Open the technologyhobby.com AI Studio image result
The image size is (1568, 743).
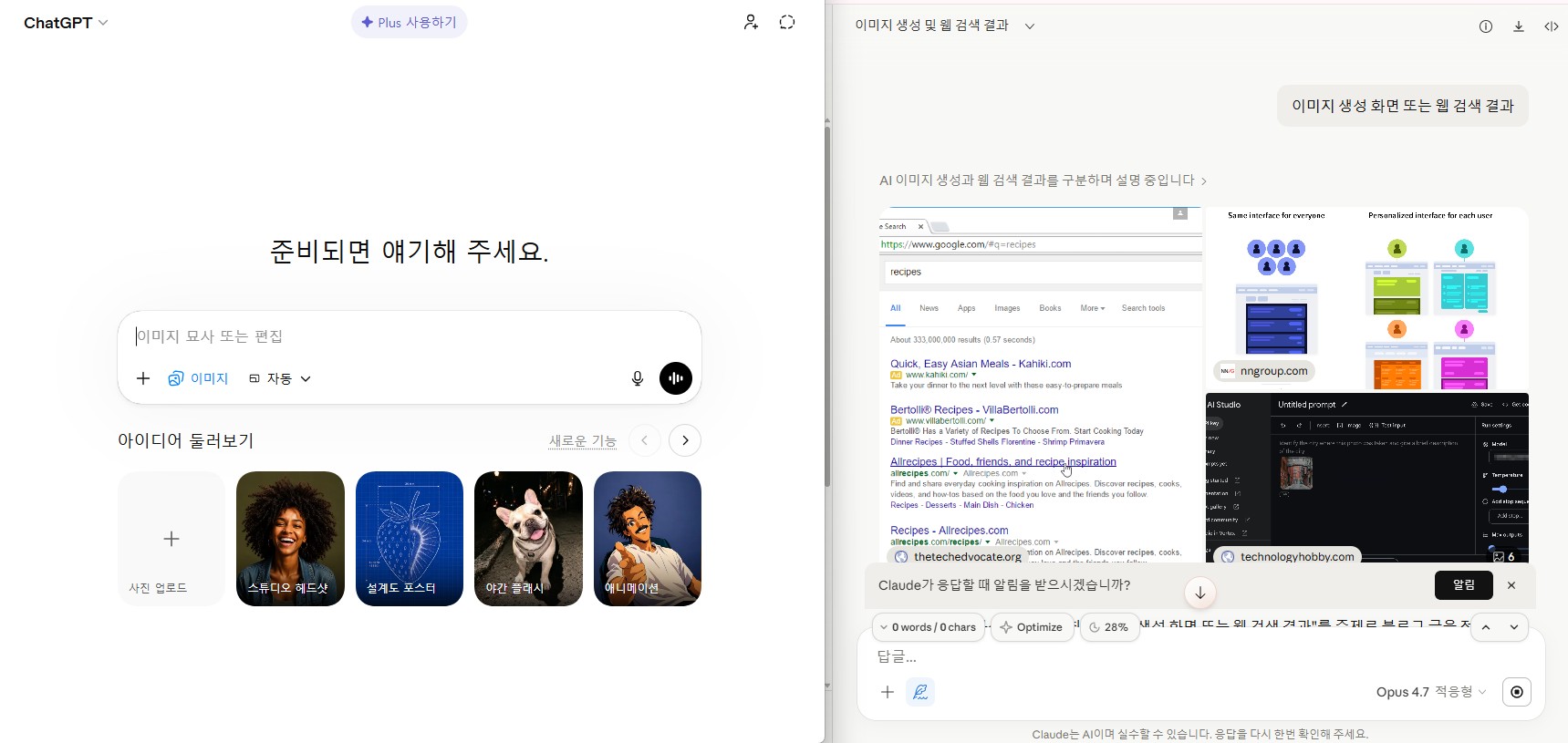1367,478
